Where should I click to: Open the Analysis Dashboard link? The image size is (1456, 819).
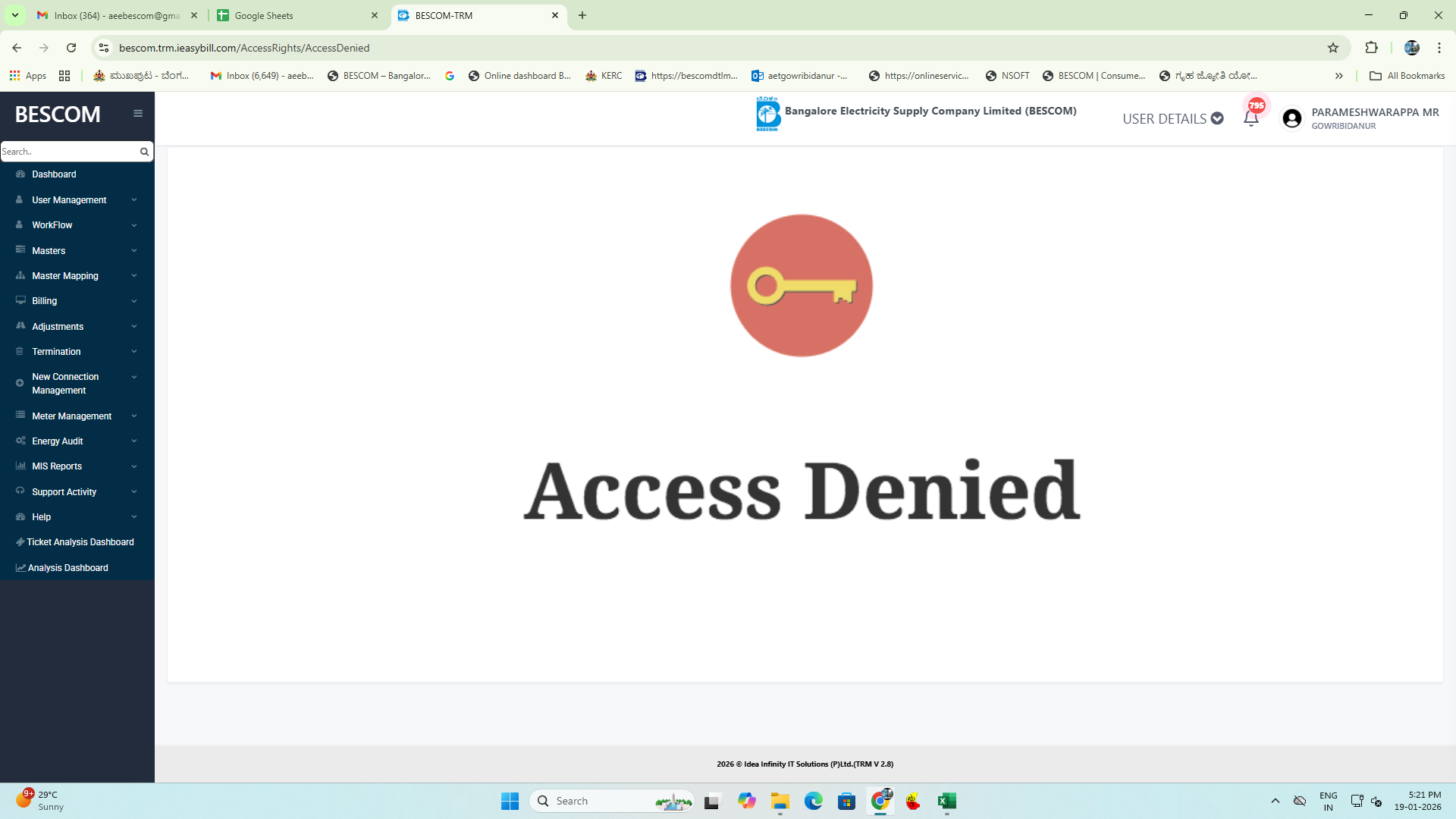tap(67, 568)
